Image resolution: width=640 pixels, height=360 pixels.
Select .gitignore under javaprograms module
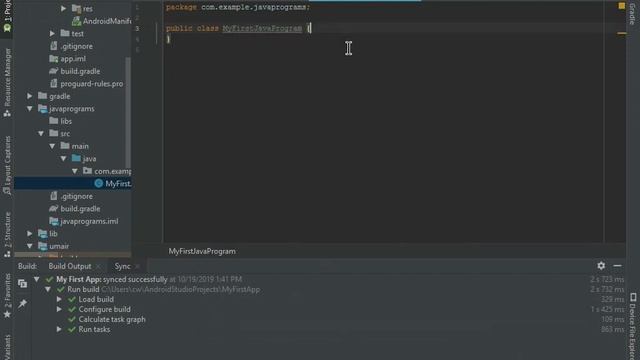[x=71, y=196]
